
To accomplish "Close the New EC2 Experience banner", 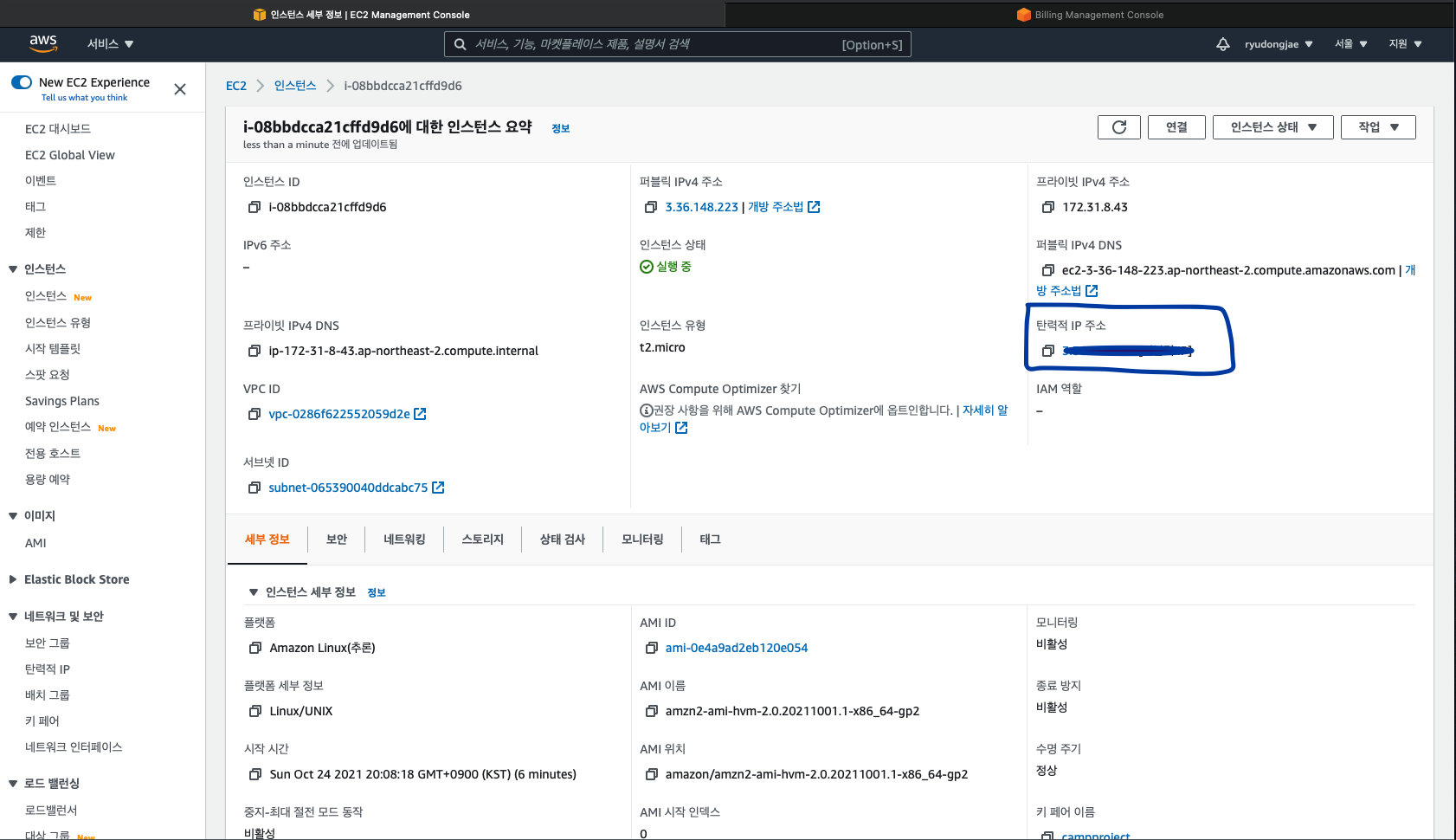I will click(x=180, y=89).
